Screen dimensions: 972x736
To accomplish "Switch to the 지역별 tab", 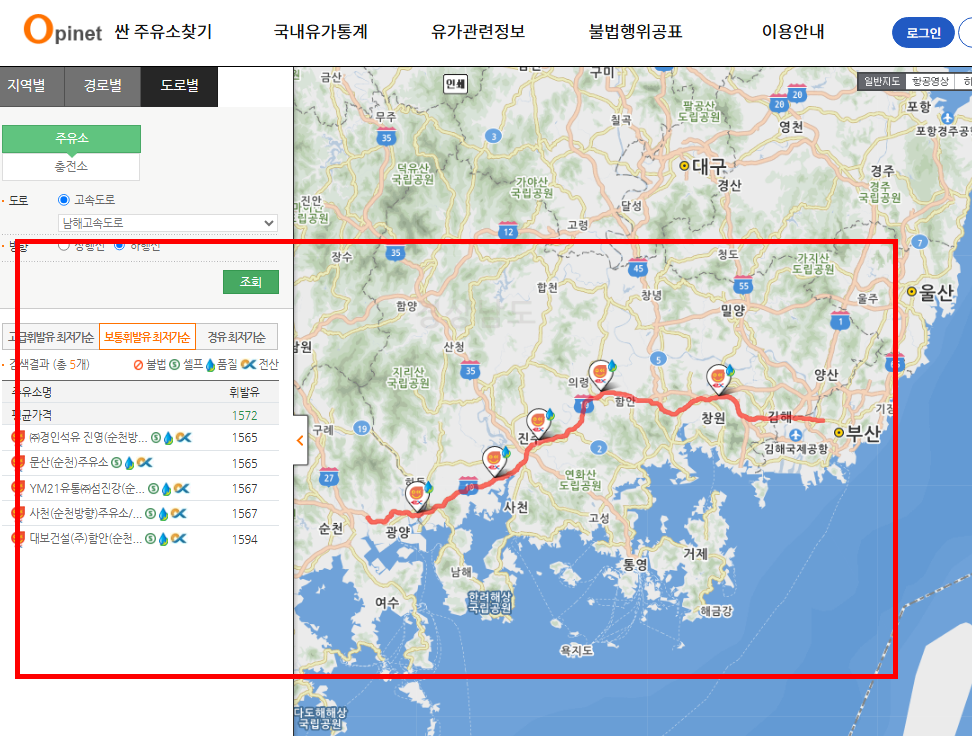I will point(30,87).
